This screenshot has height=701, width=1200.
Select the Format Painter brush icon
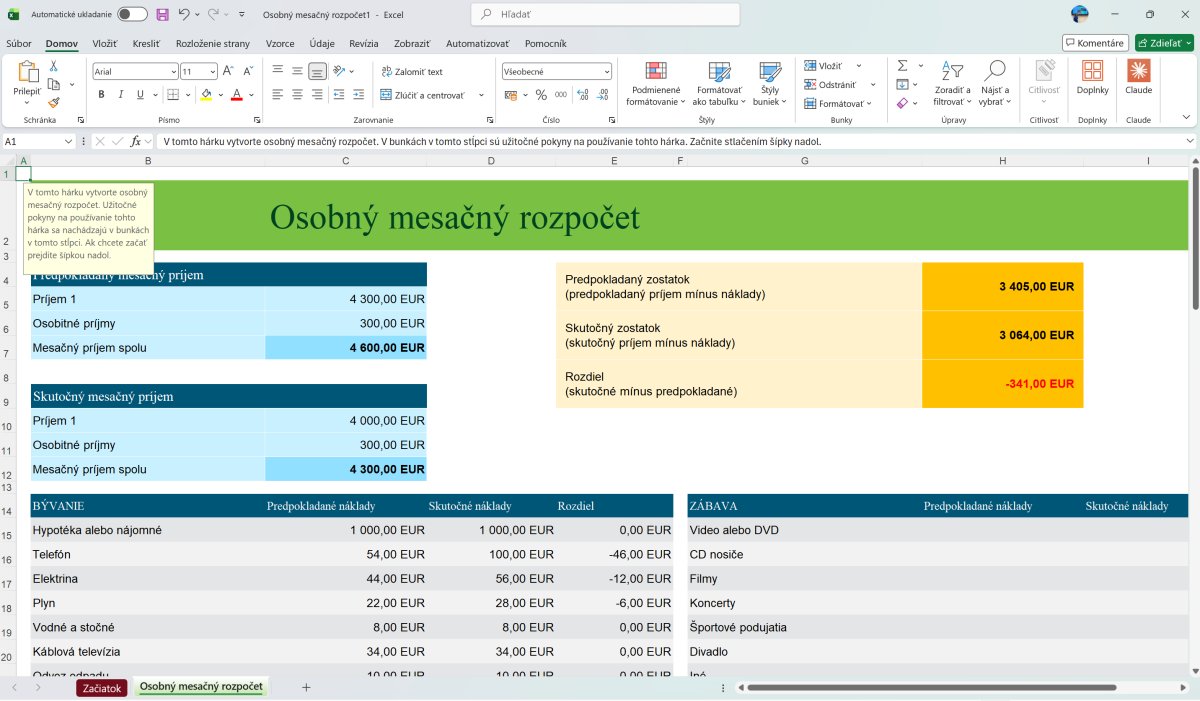(x=54, y=102)
